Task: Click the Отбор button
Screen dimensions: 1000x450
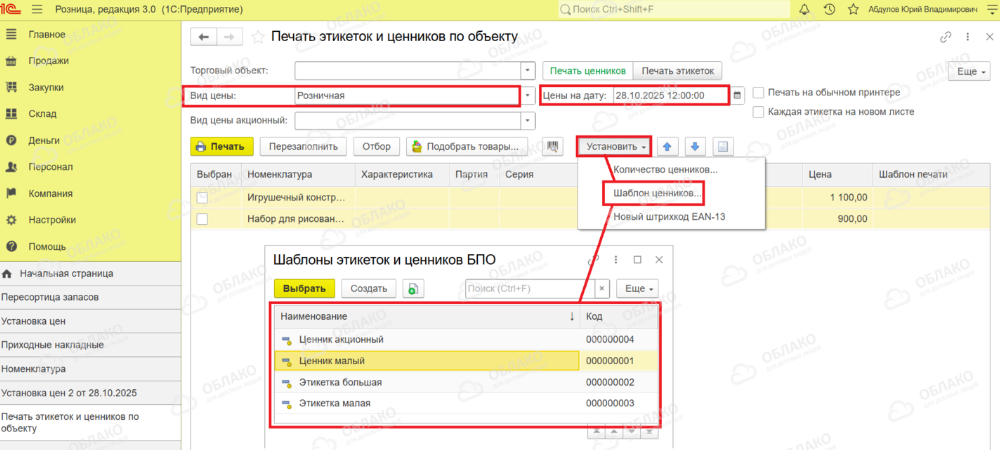Action: pos(376,146)
